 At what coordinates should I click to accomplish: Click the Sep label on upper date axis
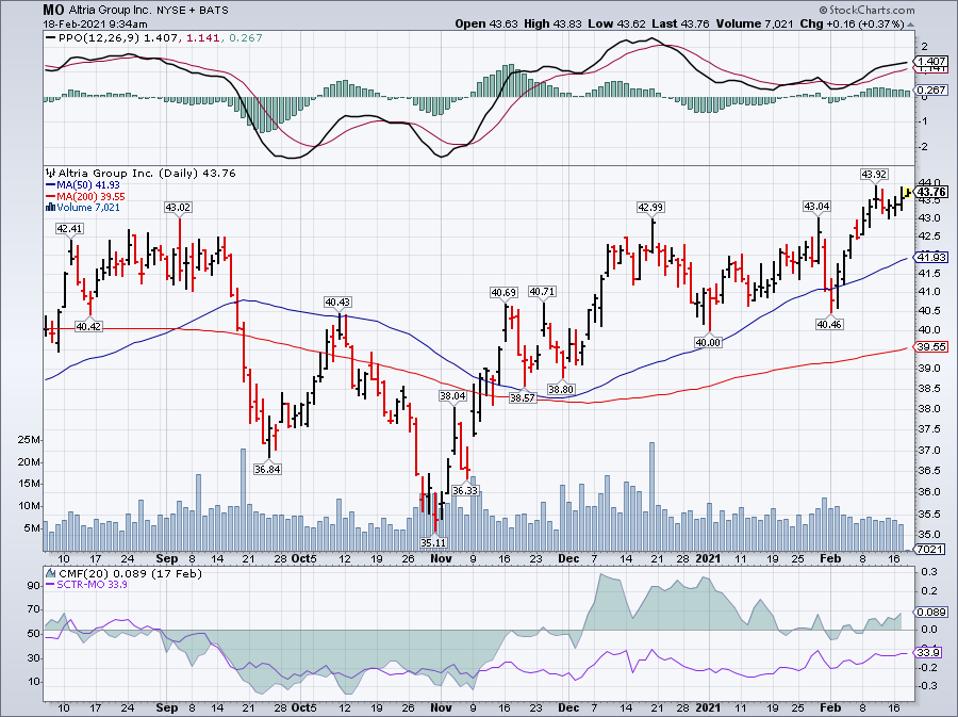pyautogui.click(x=167, y=558)
